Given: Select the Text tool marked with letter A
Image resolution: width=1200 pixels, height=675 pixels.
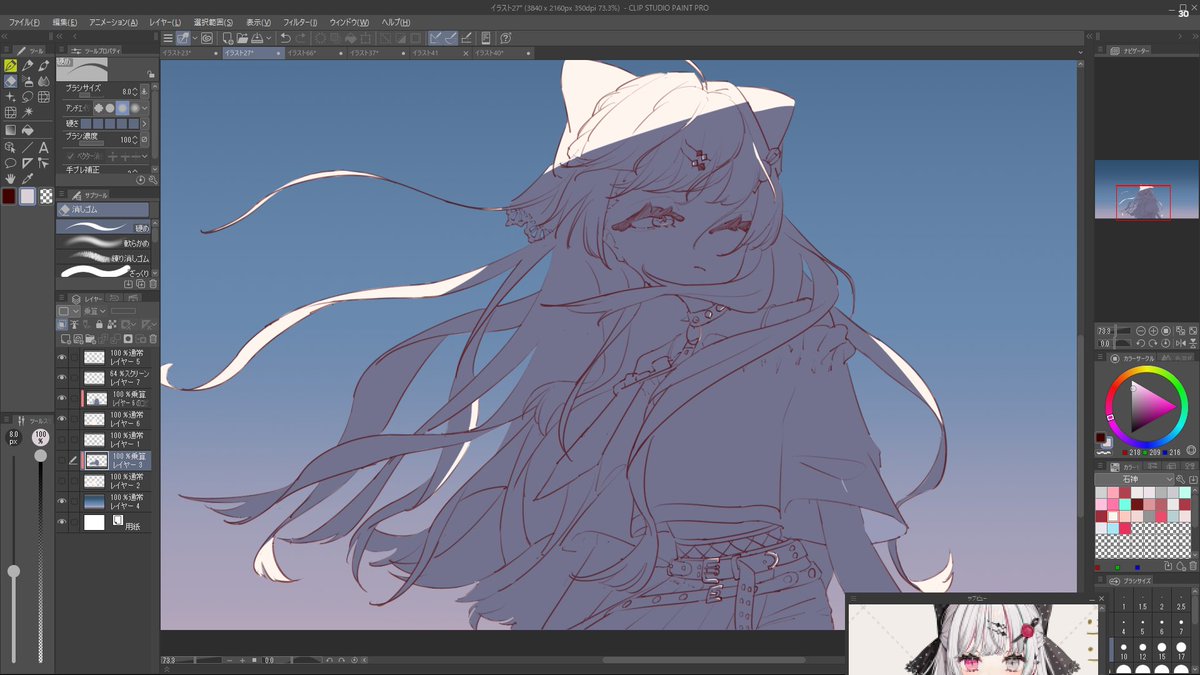Looking at the screenshot, I should 44,147.
